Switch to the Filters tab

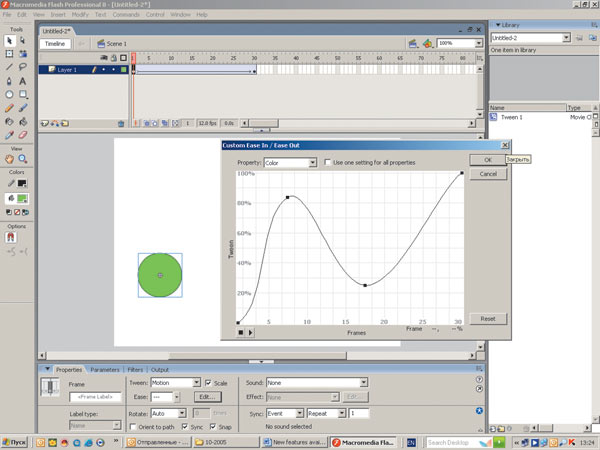pos(134,369)
